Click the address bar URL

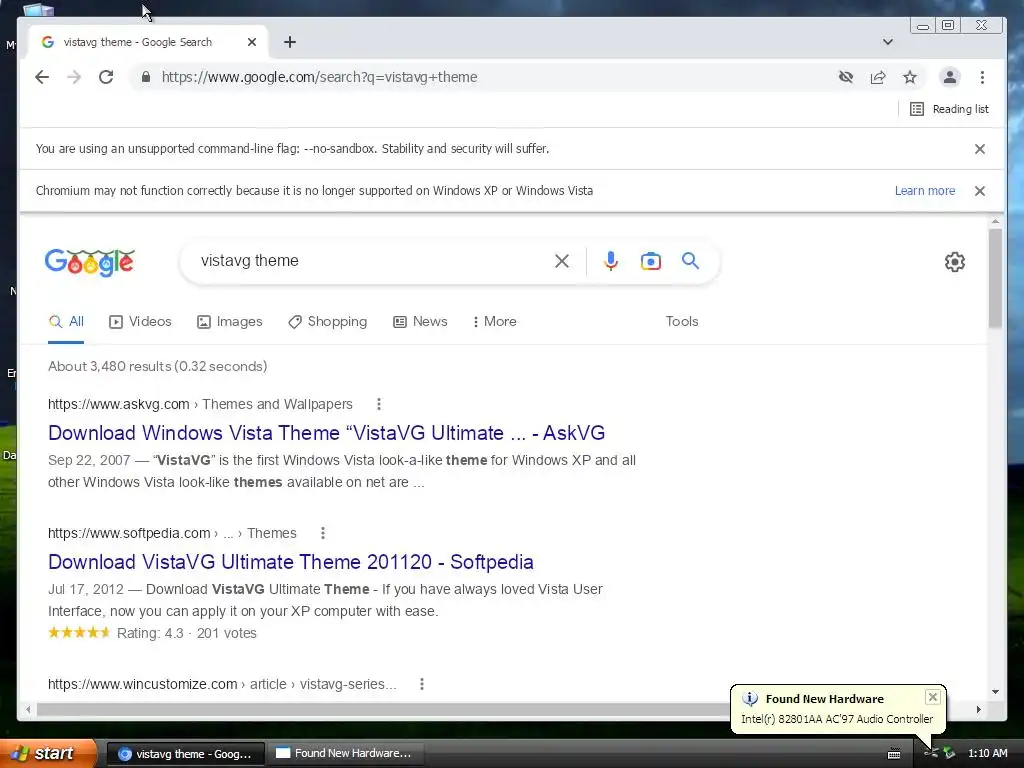tap(319, 77)
